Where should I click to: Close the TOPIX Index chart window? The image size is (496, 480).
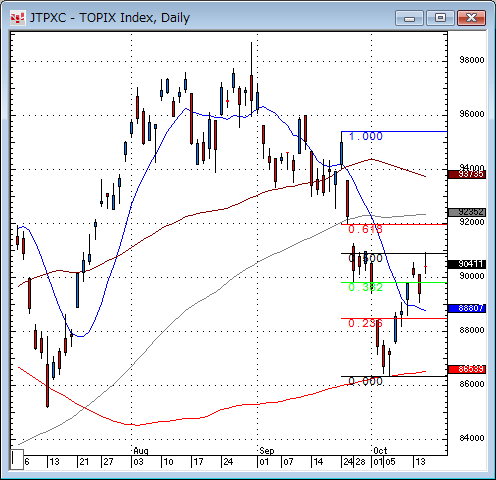pyautogui.click(x=471, y=18)
